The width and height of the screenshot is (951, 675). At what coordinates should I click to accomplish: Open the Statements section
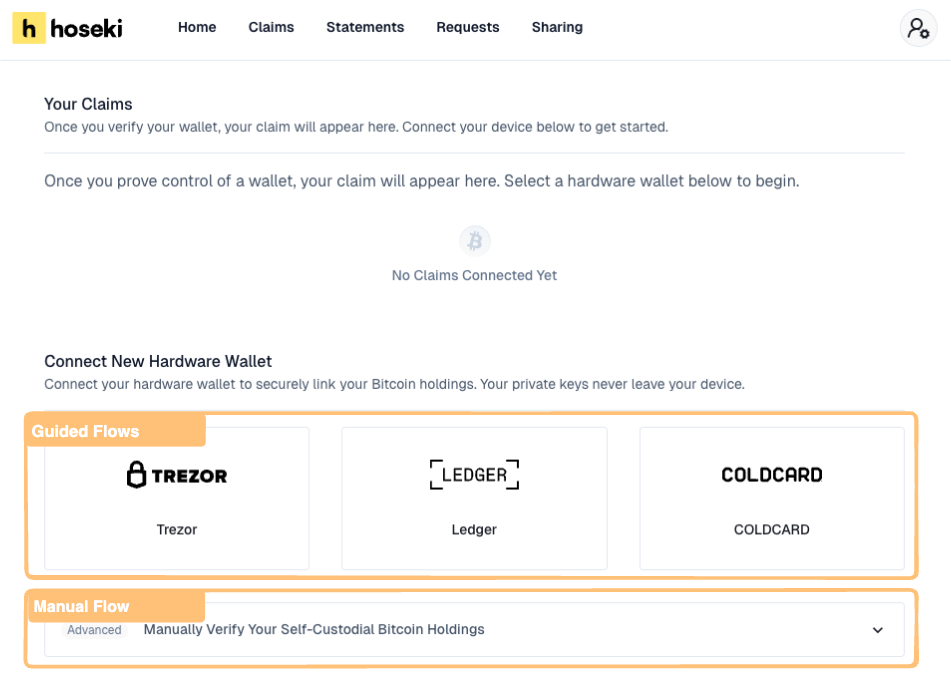pyautogui.click(x=365, y=28)
